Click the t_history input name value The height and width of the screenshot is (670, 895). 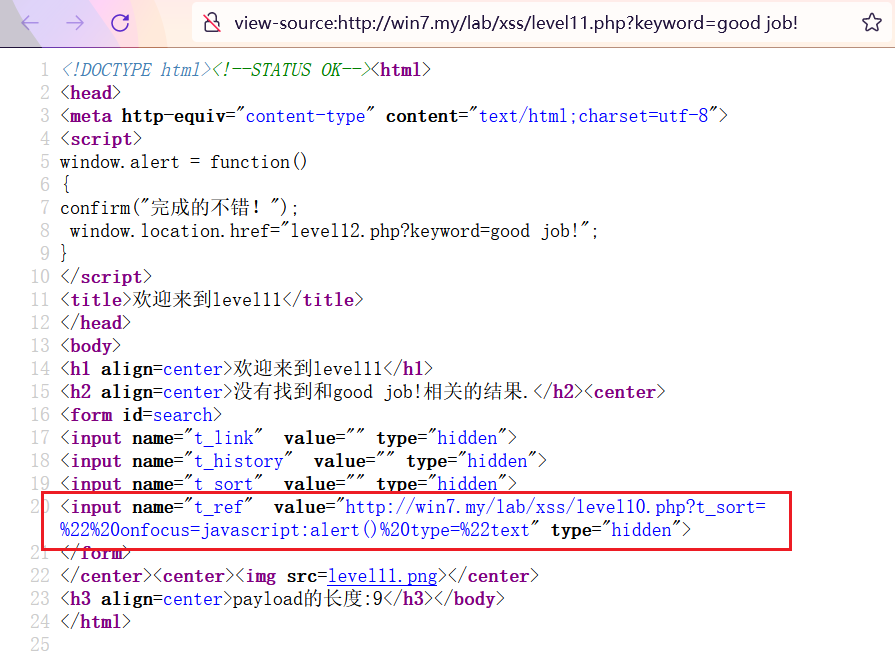pyautogui.click(x=238, y=461)
